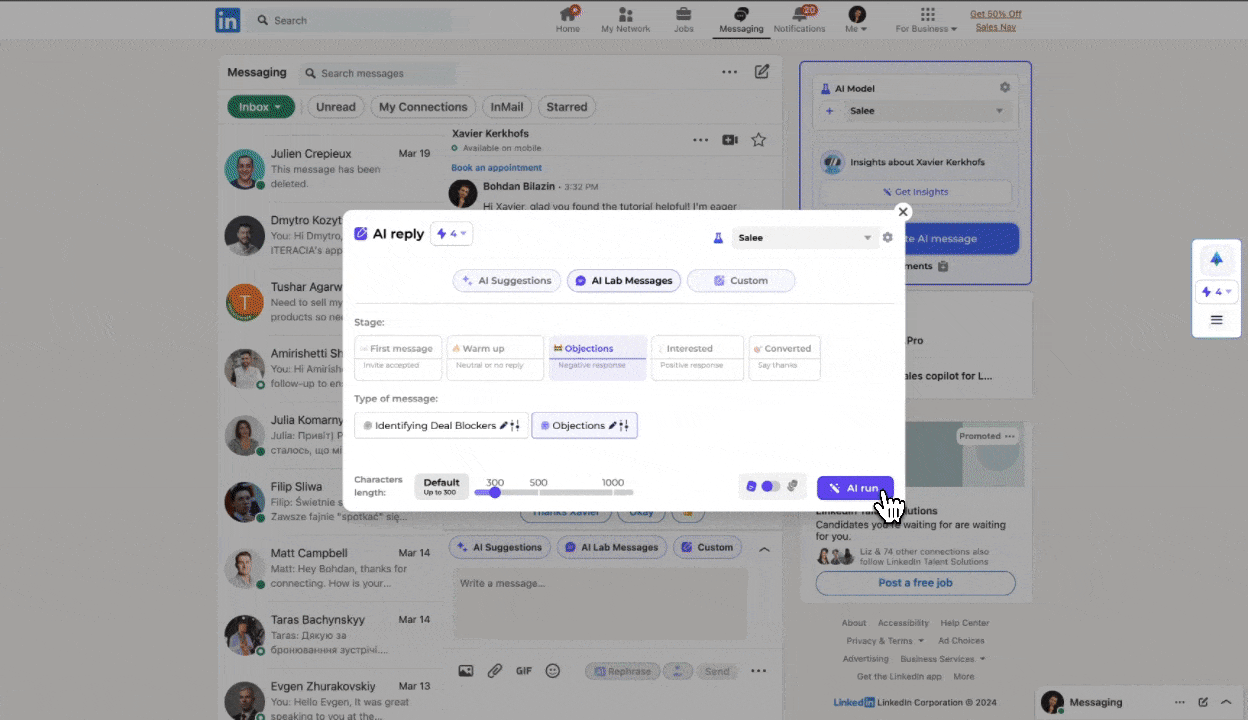Screen dimensions: 1248x720
Task: Attach an image in the message composer
Action: (x=466, y=671)
